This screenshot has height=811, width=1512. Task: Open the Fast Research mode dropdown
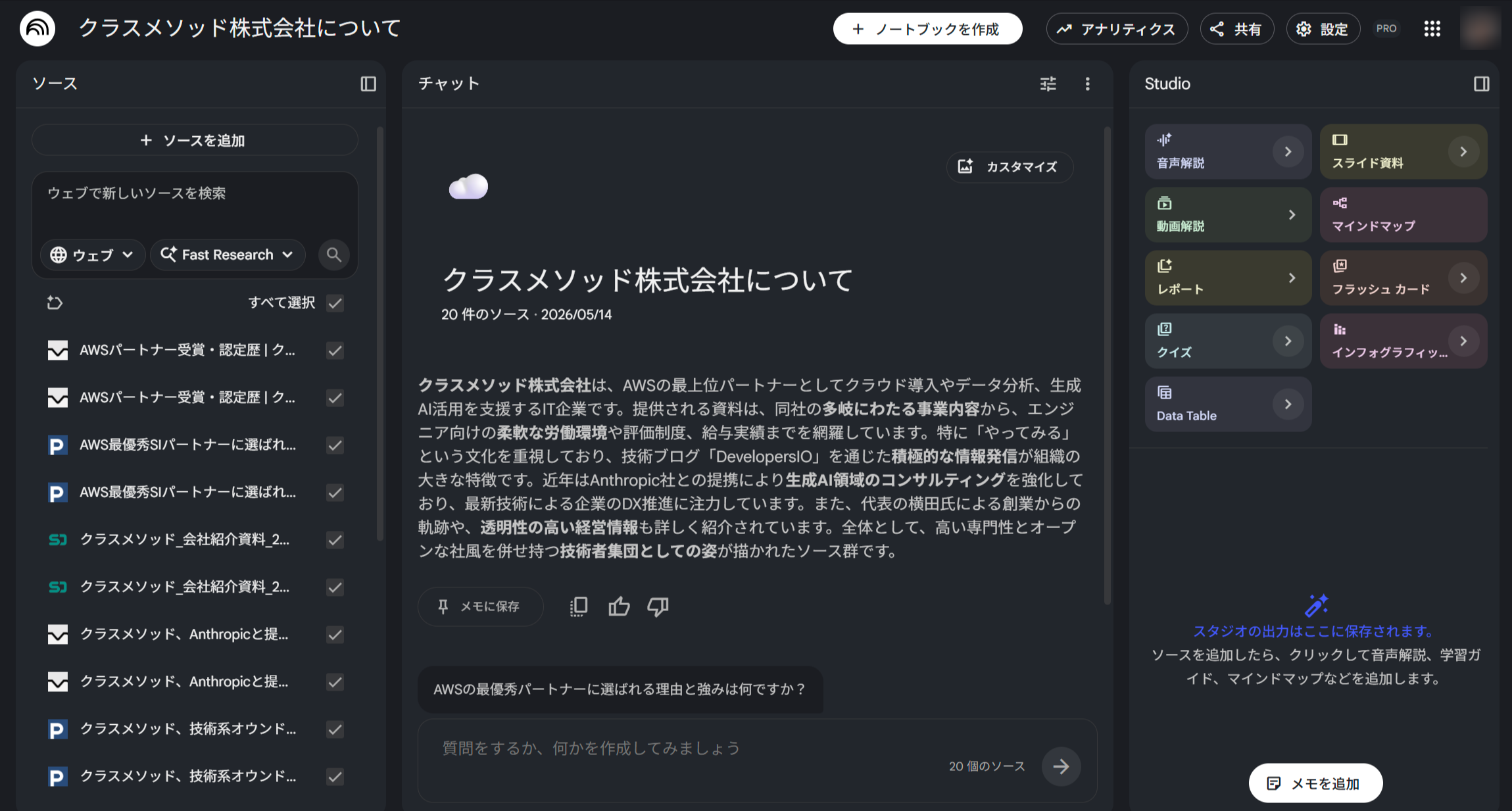pos(228,255)
